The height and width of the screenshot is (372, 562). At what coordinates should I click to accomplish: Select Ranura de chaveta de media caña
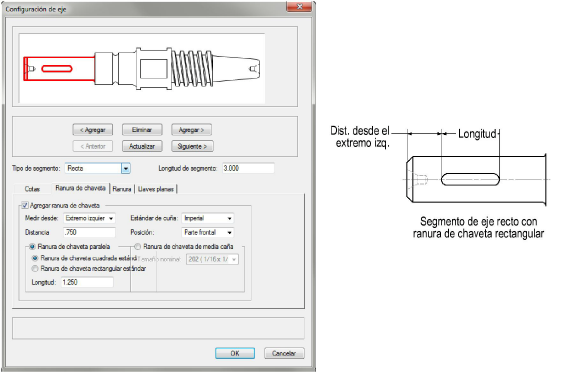click(x=137, y=247)
